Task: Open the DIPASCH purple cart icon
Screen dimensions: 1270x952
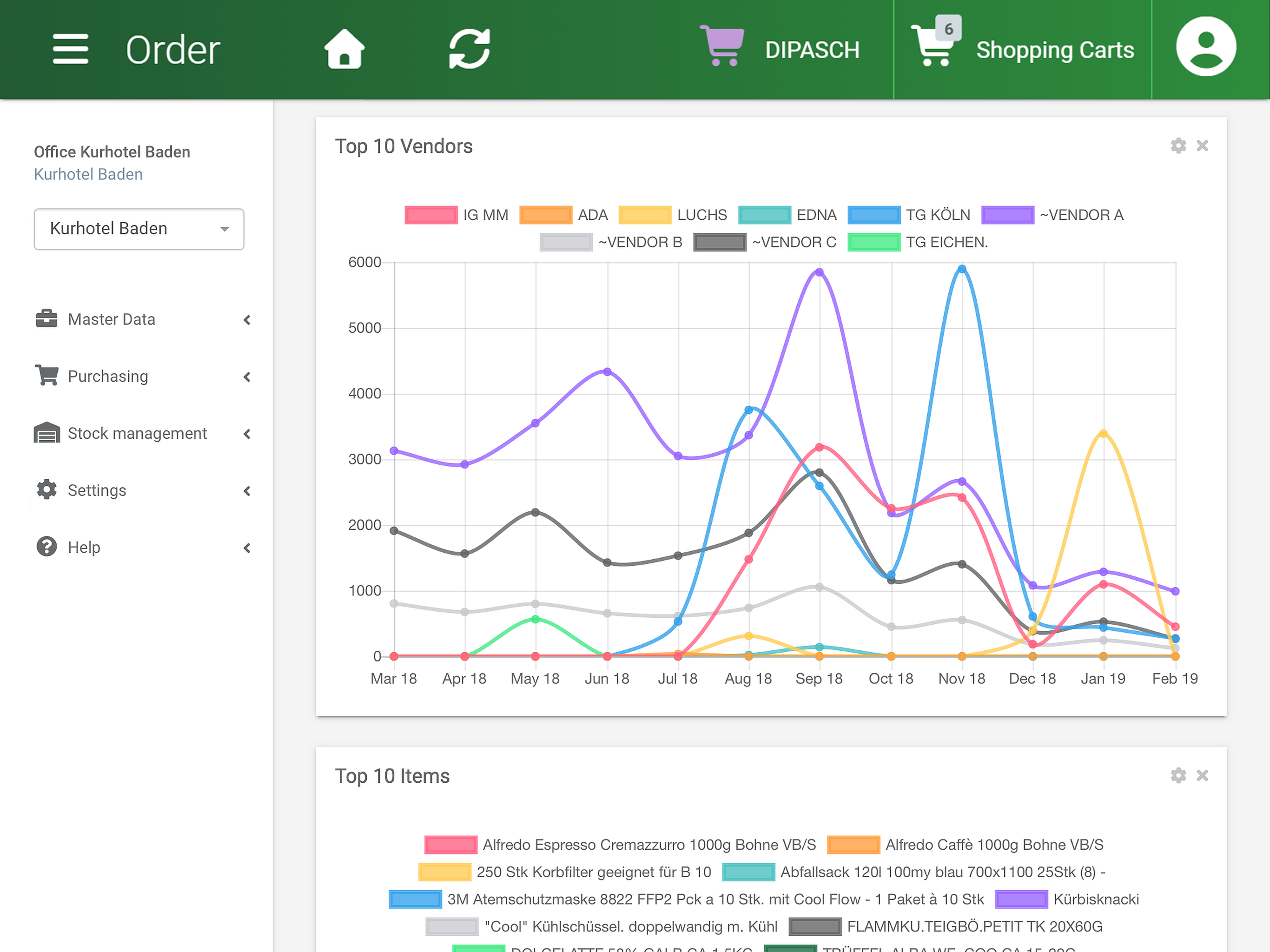Action: 722,46
